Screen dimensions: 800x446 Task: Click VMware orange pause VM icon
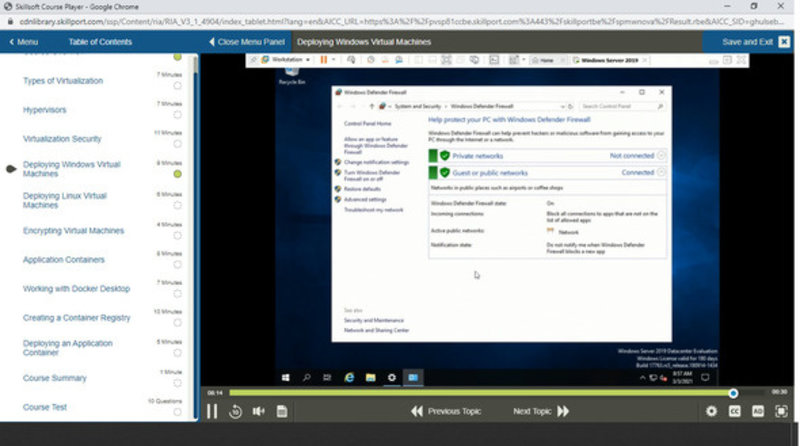(x=323, y=60)
